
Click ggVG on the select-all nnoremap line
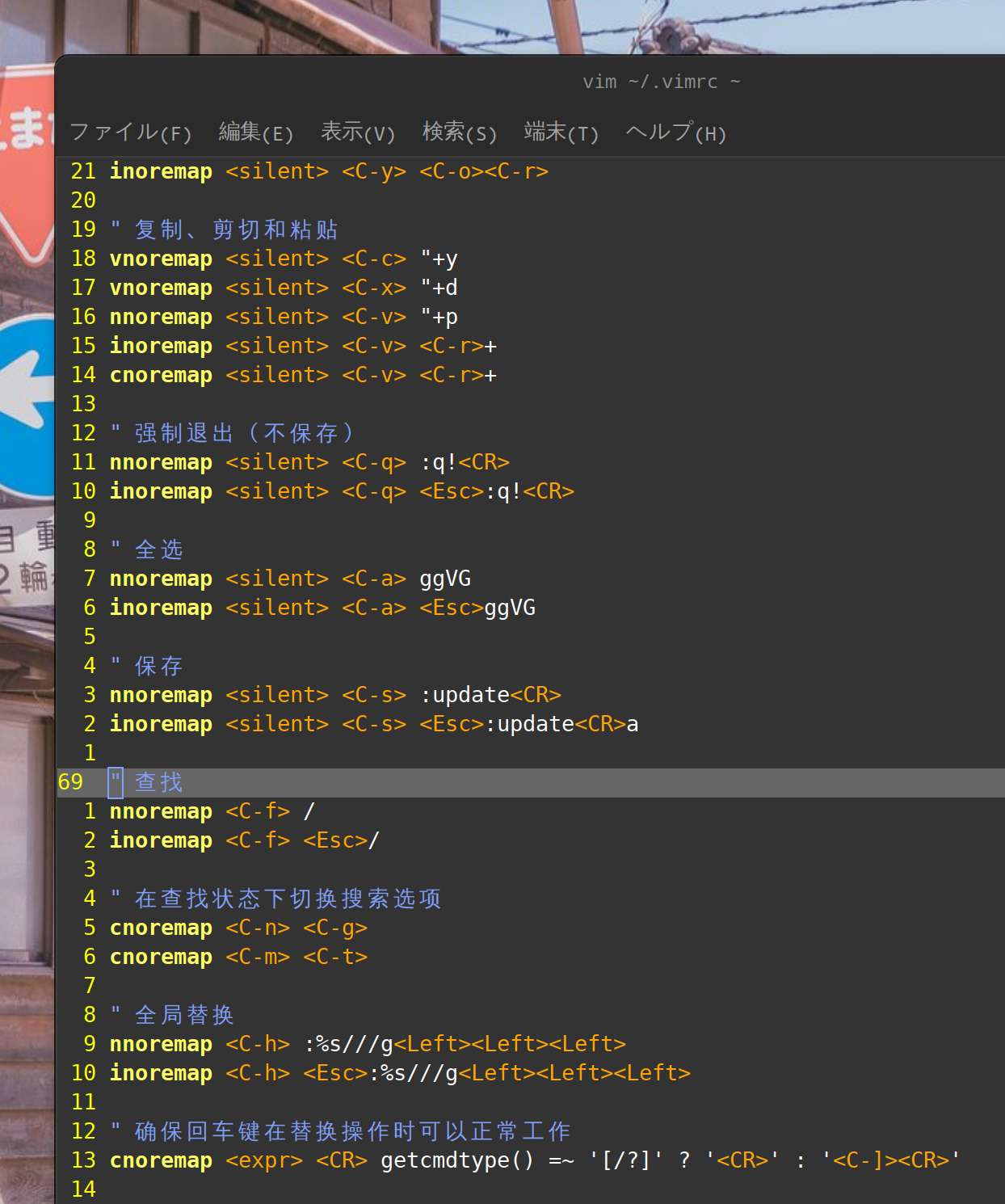[x=444, y=578]
